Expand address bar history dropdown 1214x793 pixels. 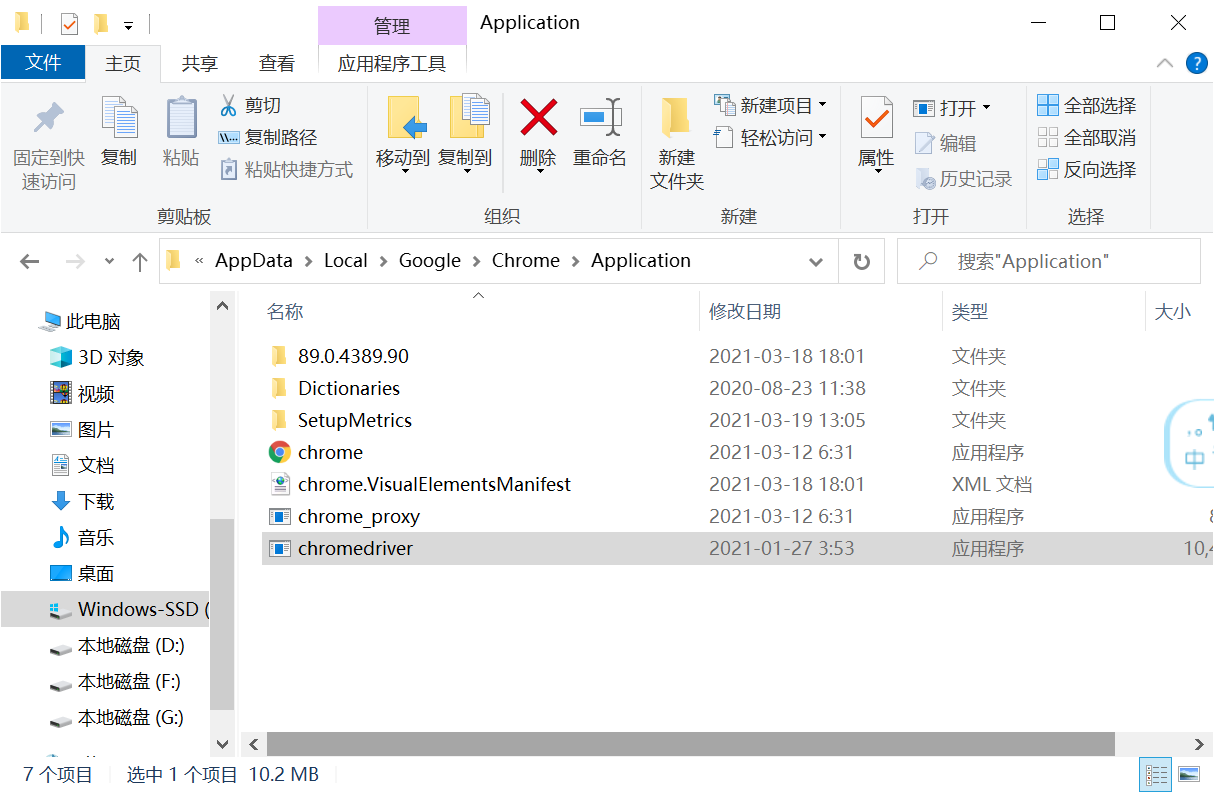pos(816,261)
